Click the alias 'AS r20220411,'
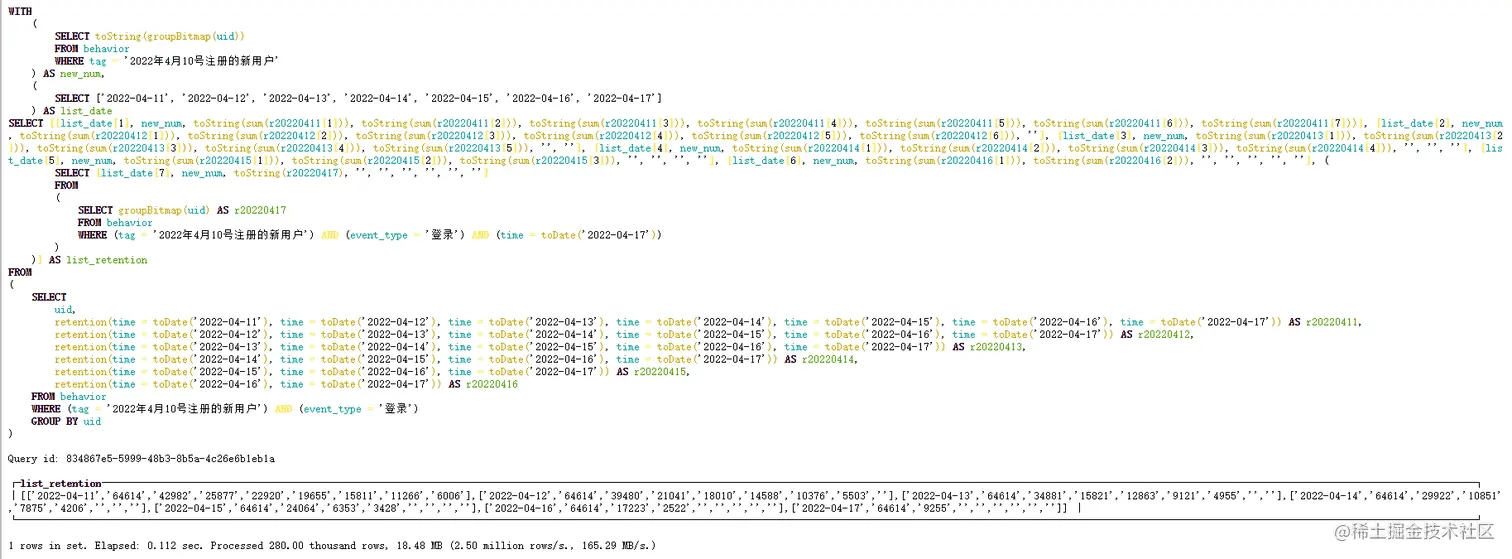Viewport: 1512px width, 559px height. 1325,322
